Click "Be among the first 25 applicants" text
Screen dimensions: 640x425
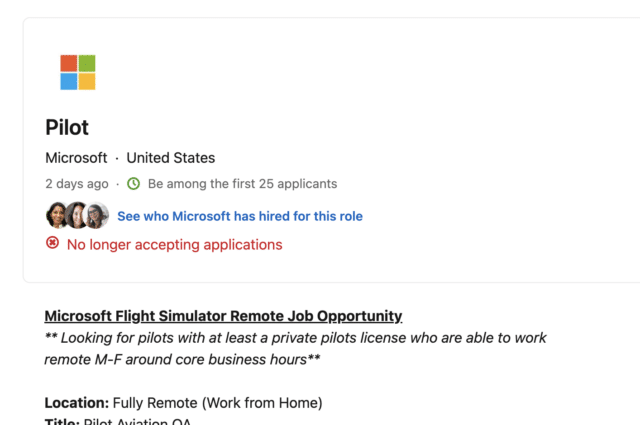pos(242,184)
